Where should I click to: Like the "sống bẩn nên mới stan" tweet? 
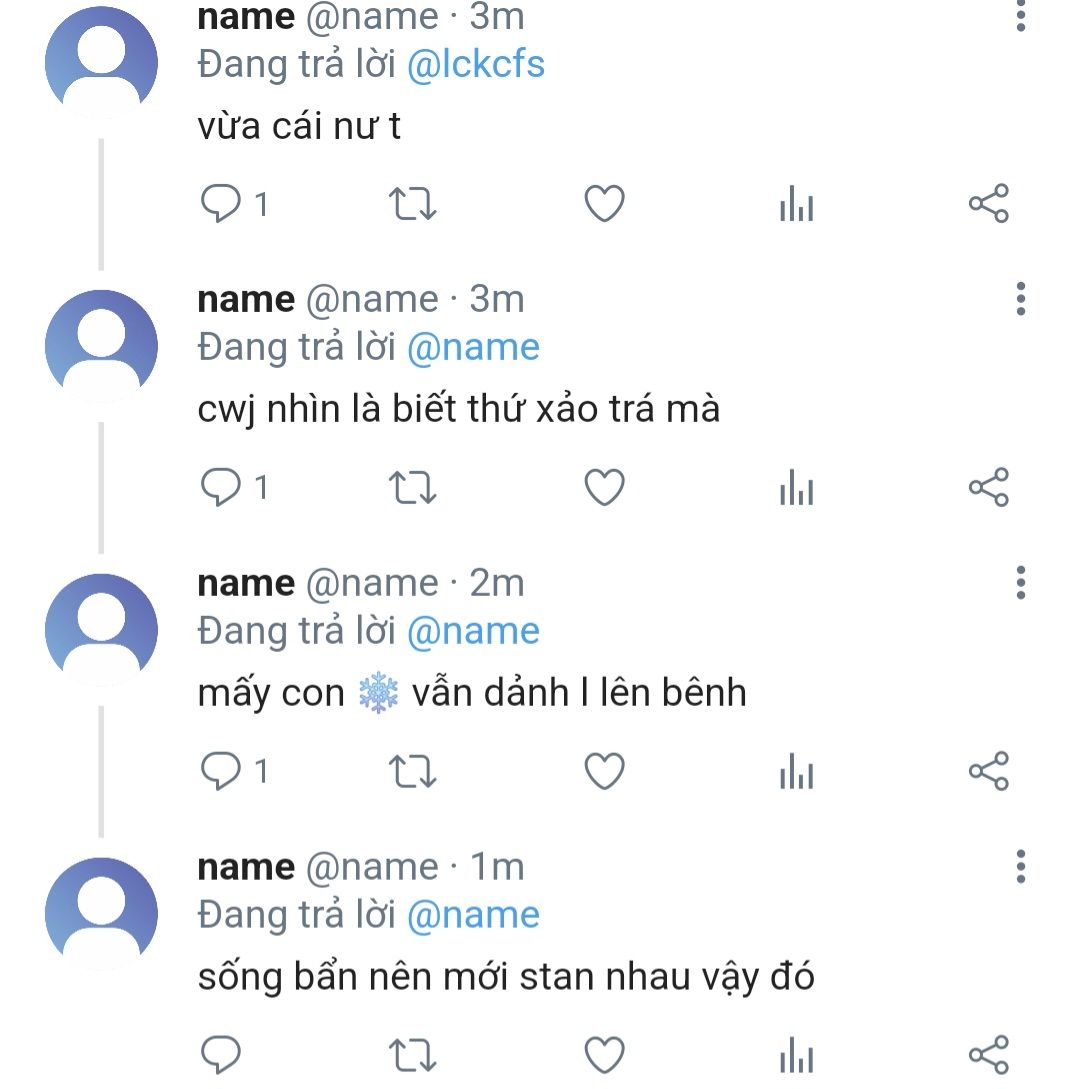click(x=604, y=1055)
